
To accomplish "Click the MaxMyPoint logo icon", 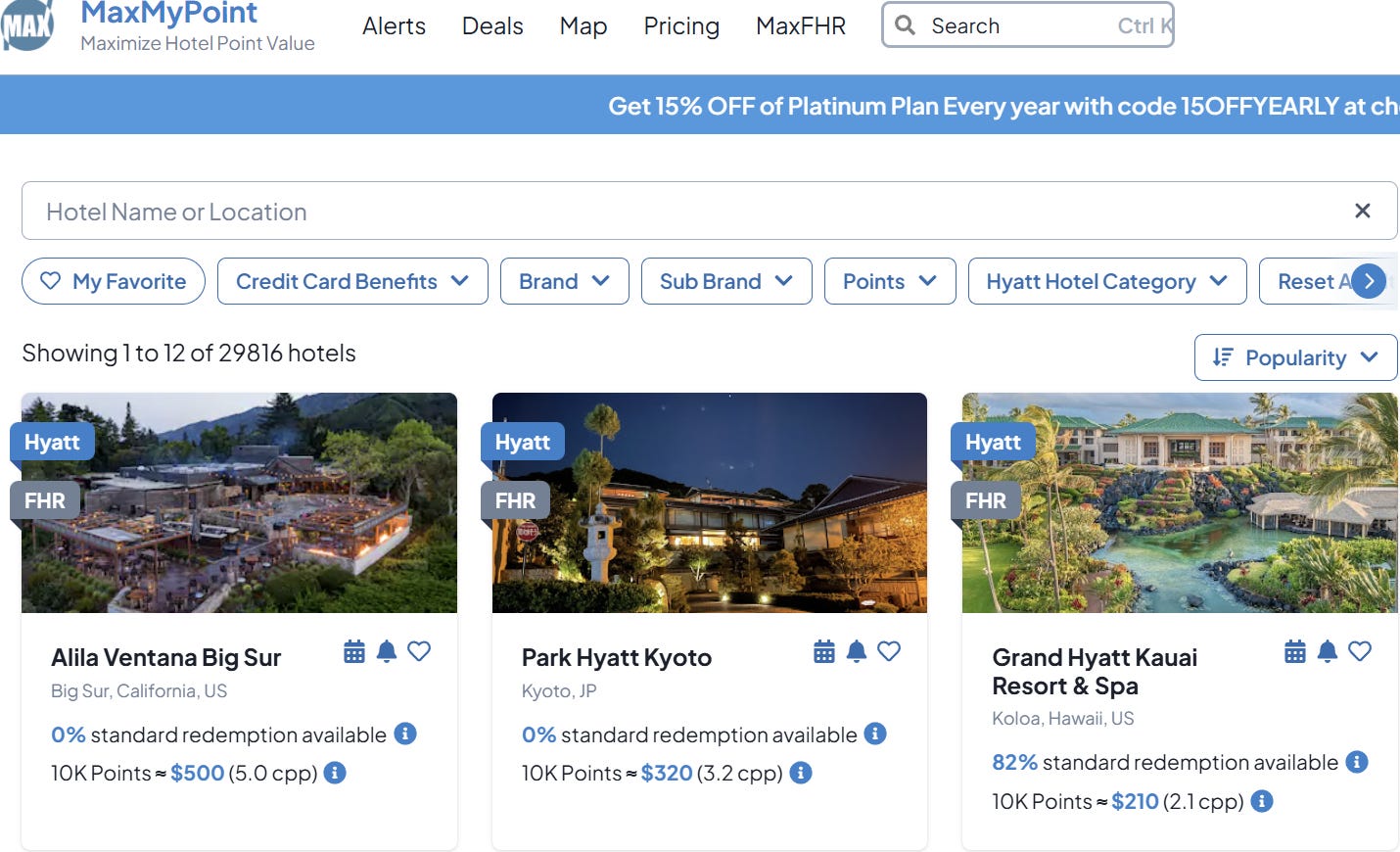I will pyautogui.click(x=26, y=25).
